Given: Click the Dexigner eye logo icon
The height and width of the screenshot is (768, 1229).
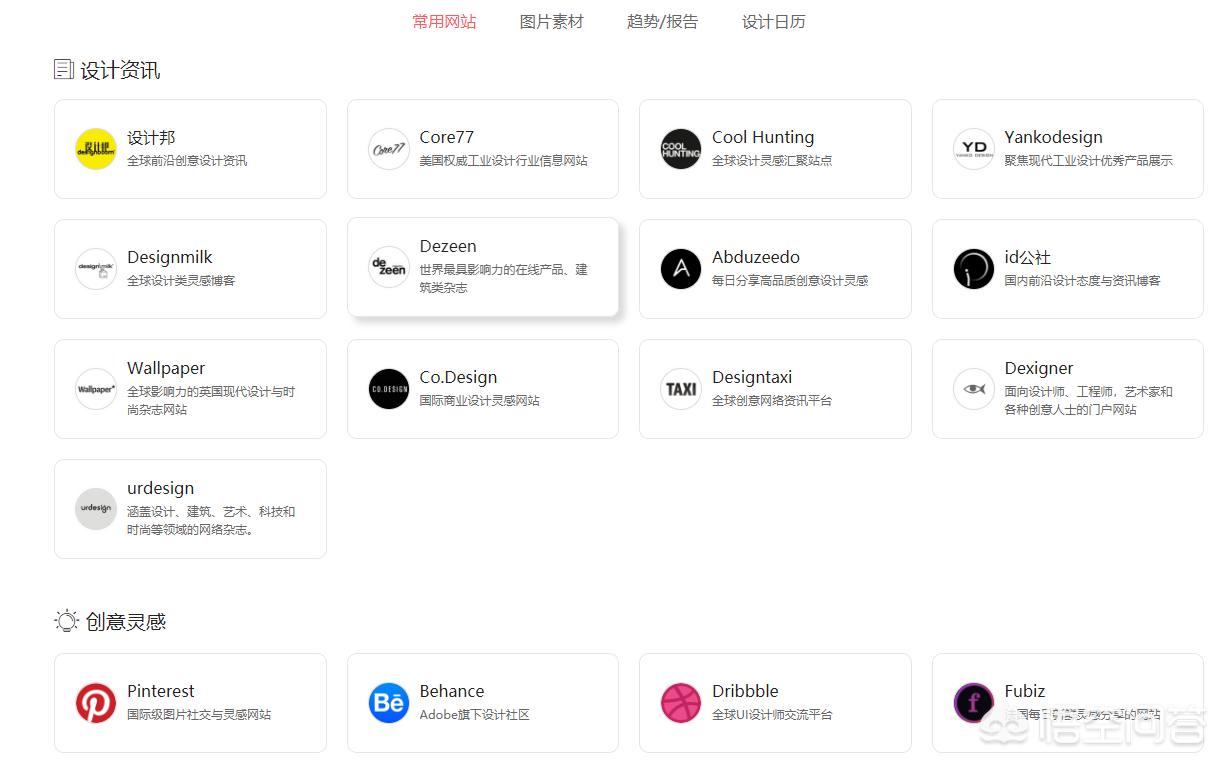Looking at the screenshot, I should [973, 389].
